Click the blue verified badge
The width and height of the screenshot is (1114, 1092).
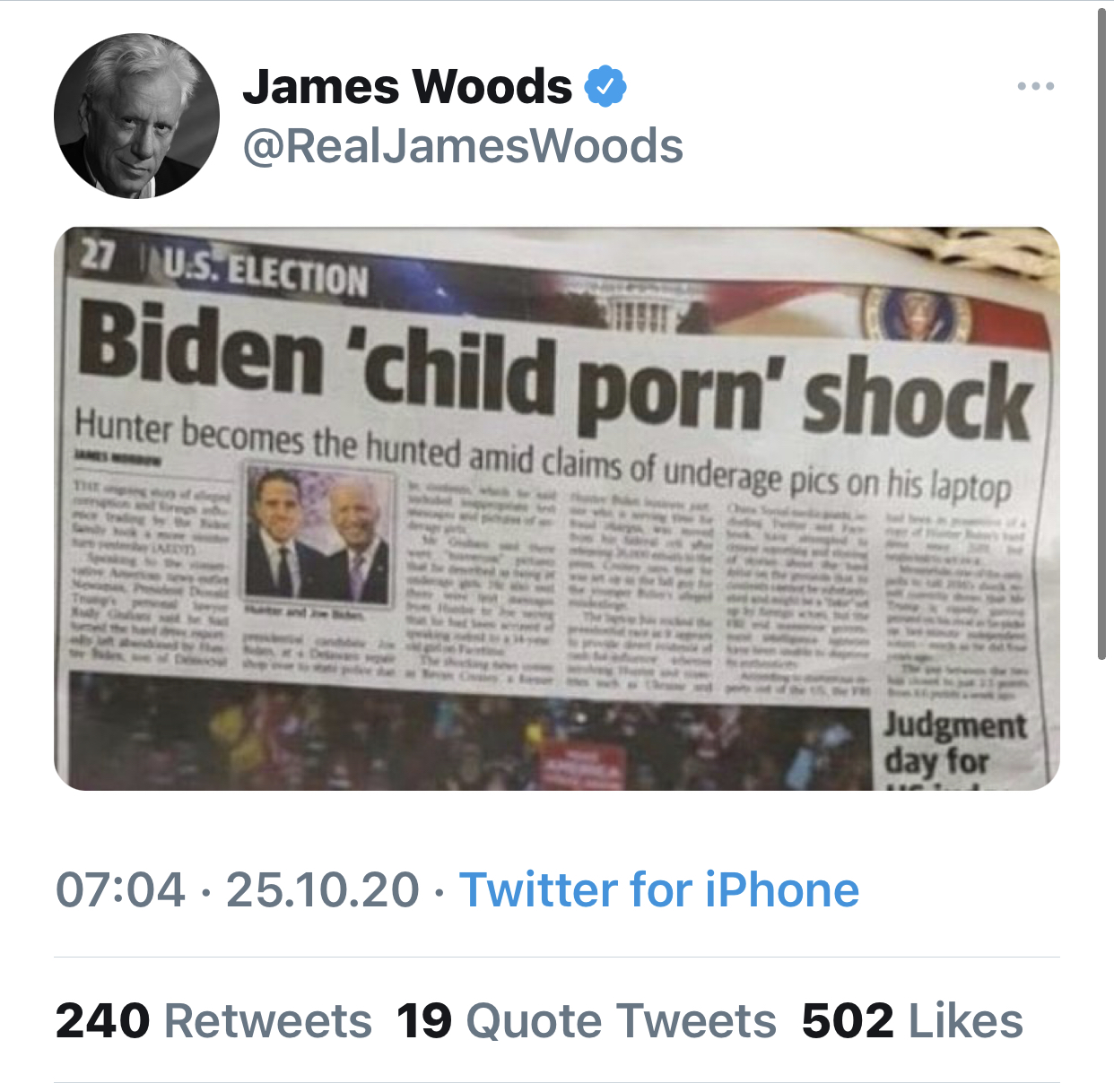[x=605, y=86]
